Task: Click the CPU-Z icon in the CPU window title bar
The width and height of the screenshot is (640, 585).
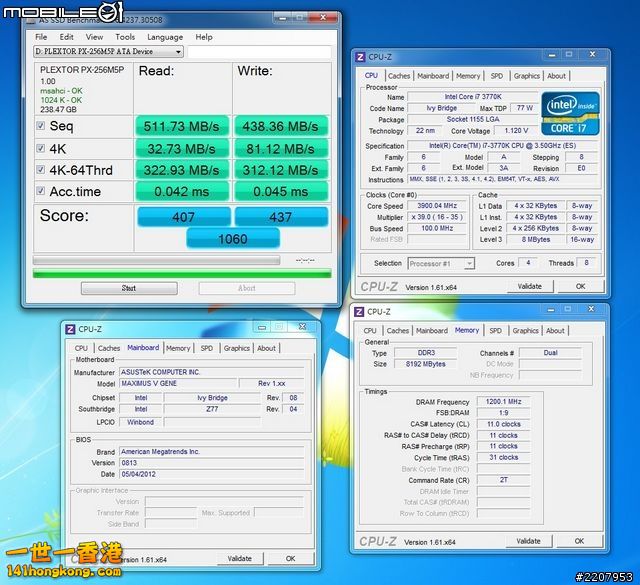Action: [x=361, y=58]
